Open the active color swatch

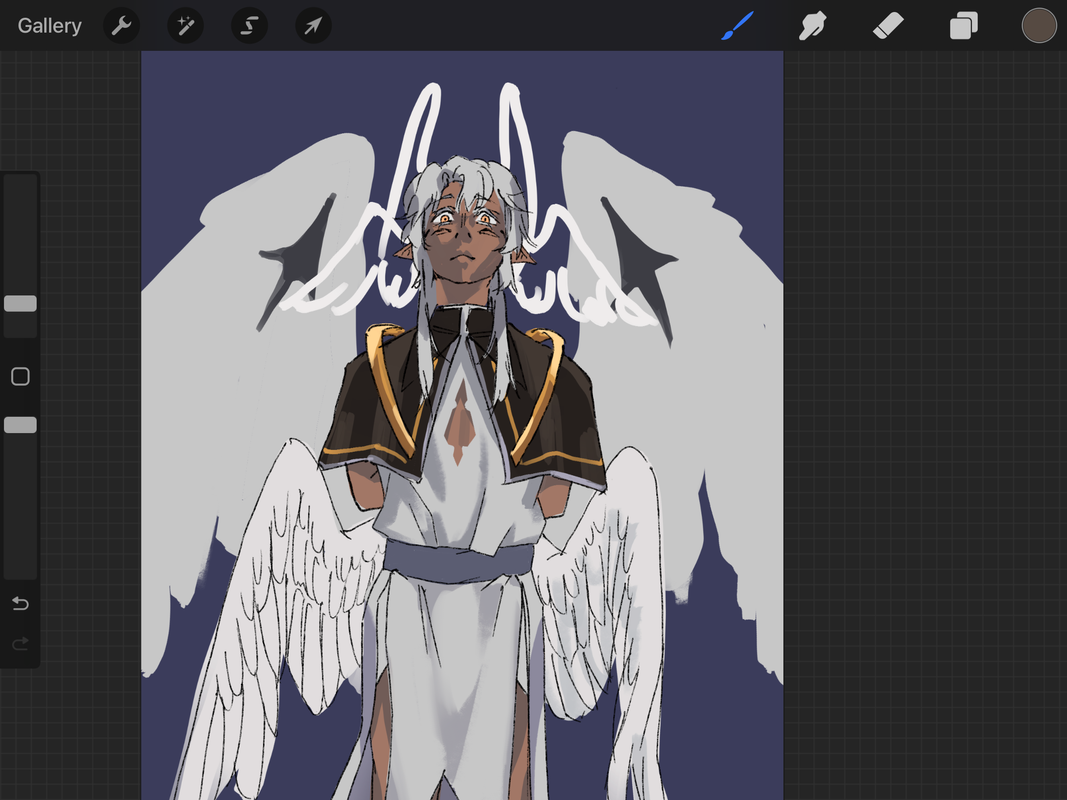click(1039, 26)
